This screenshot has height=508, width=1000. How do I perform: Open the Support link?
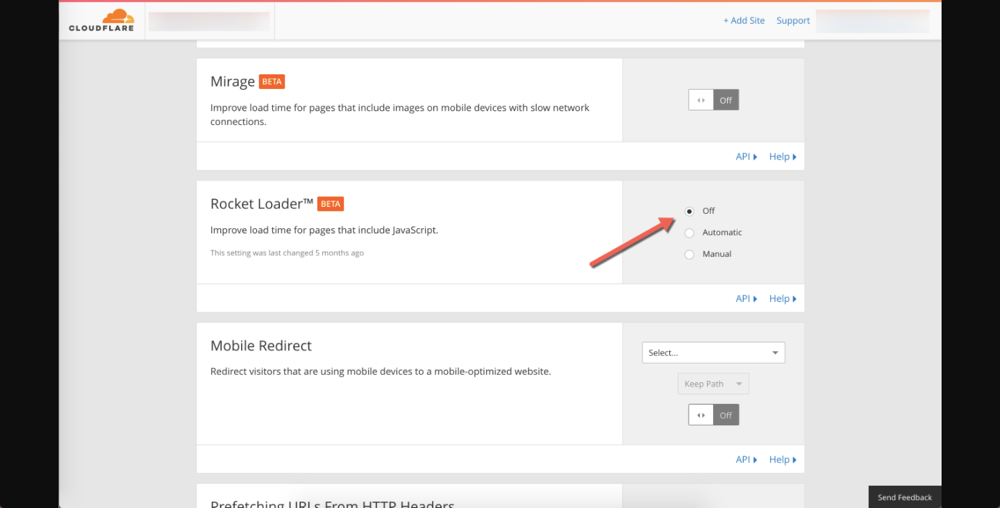pos(793,20)
